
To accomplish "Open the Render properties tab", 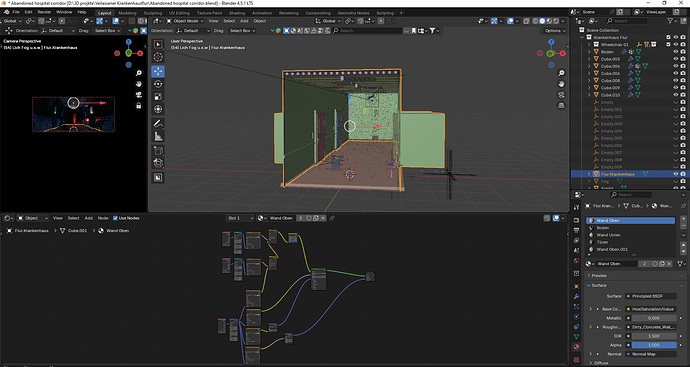I will tap(576, 220).
